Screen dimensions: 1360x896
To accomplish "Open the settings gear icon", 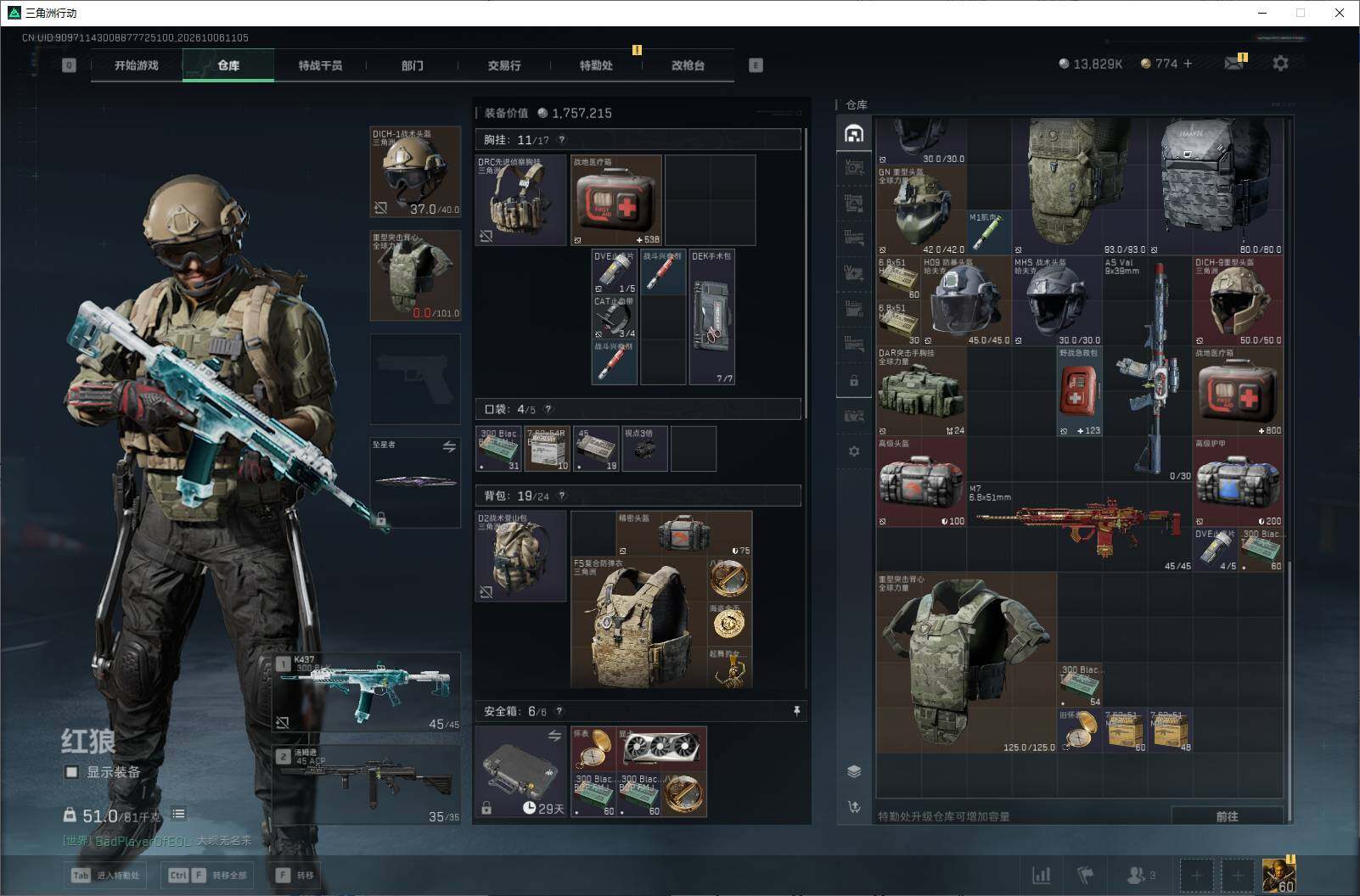I will click(1280, 64).
